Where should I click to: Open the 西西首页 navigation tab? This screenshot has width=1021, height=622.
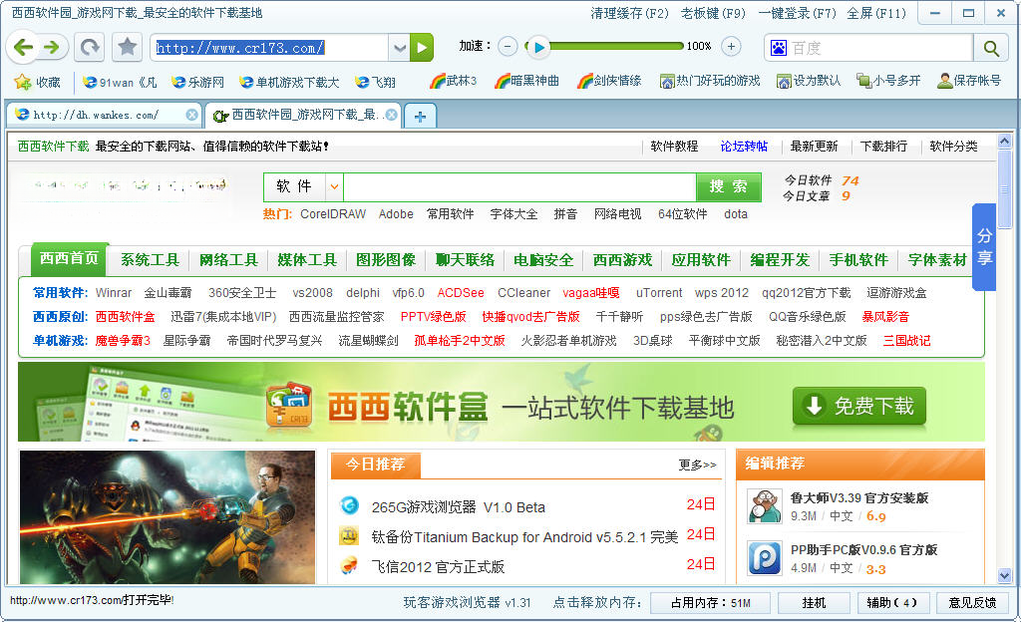[69, 259]
